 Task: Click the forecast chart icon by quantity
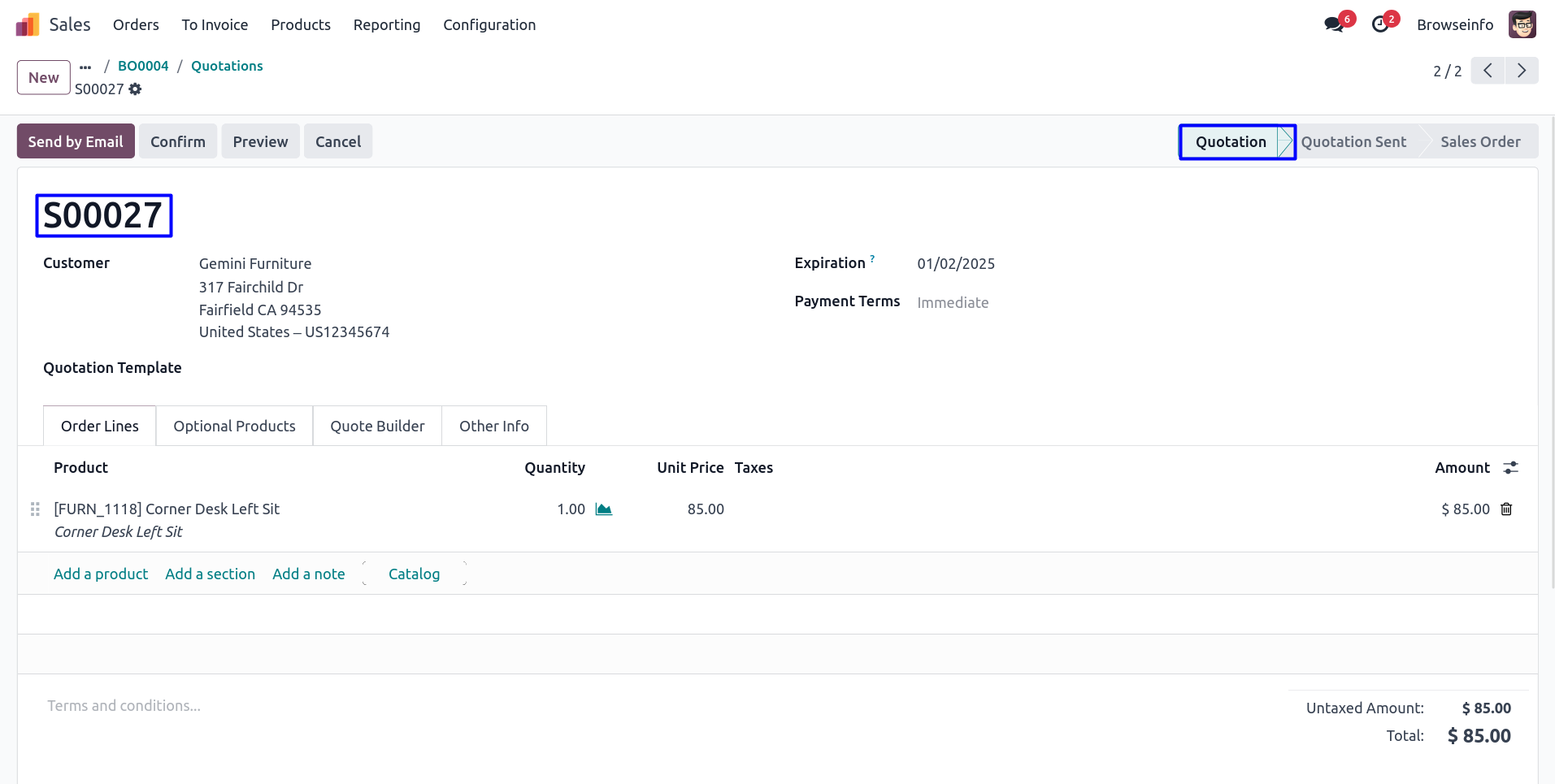point(603,509)
